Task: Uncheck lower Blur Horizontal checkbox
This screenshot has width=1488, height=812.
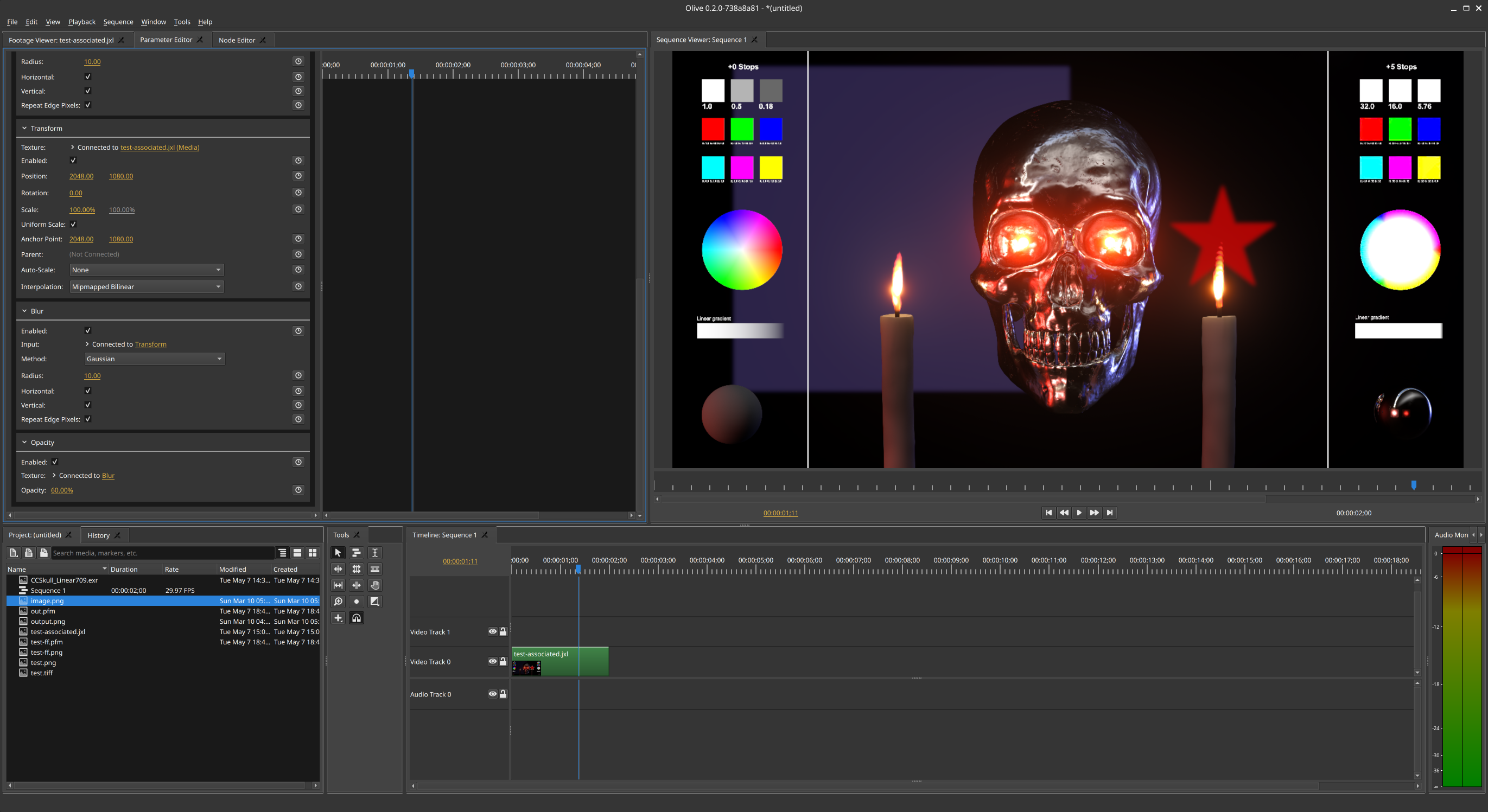Action: point(88,391)
